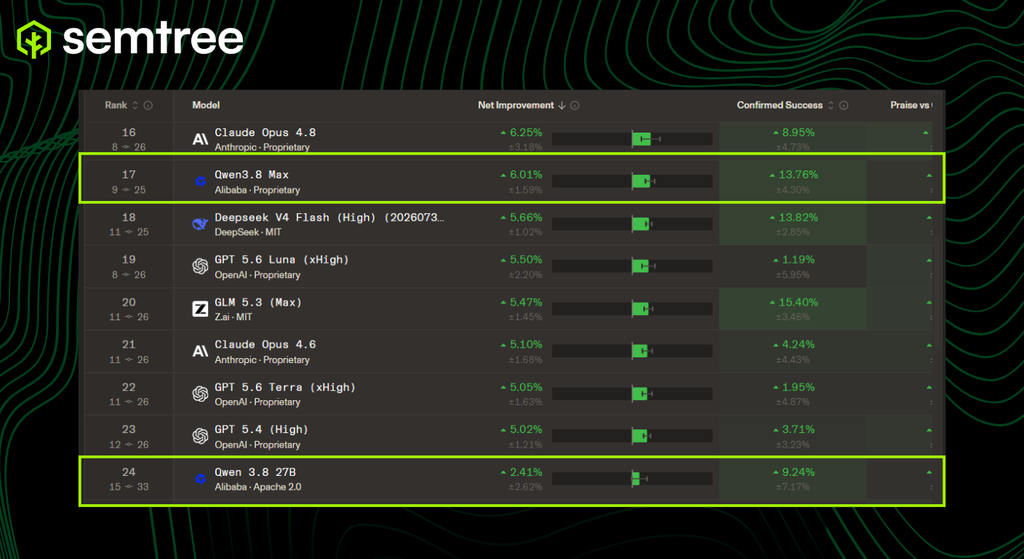
Task: Open the GPT 5.4 (High) model name
Action: [261, 430]
